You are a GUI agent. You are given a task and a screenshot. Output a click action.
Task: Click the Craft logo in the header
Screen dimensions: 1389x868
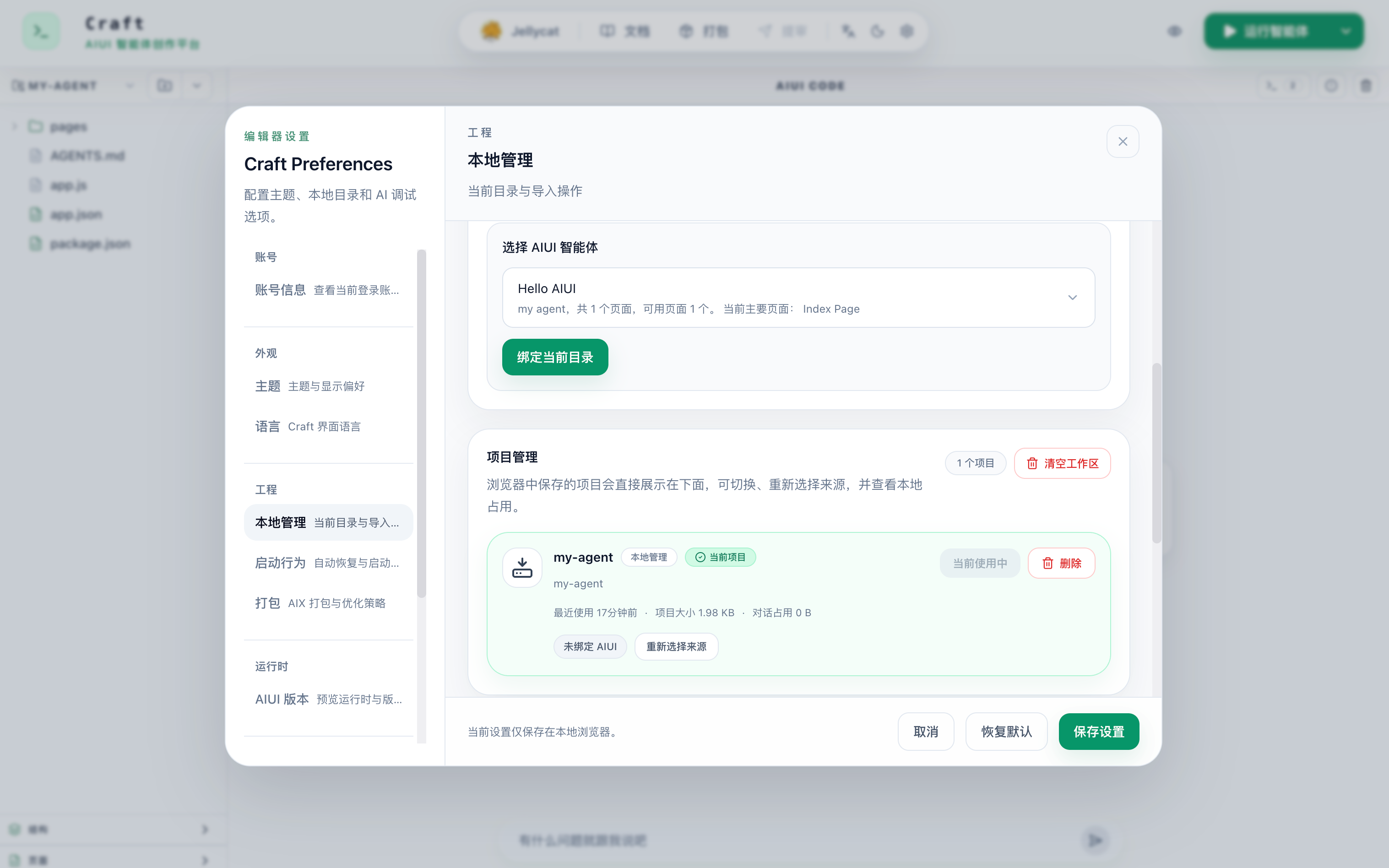41,31
